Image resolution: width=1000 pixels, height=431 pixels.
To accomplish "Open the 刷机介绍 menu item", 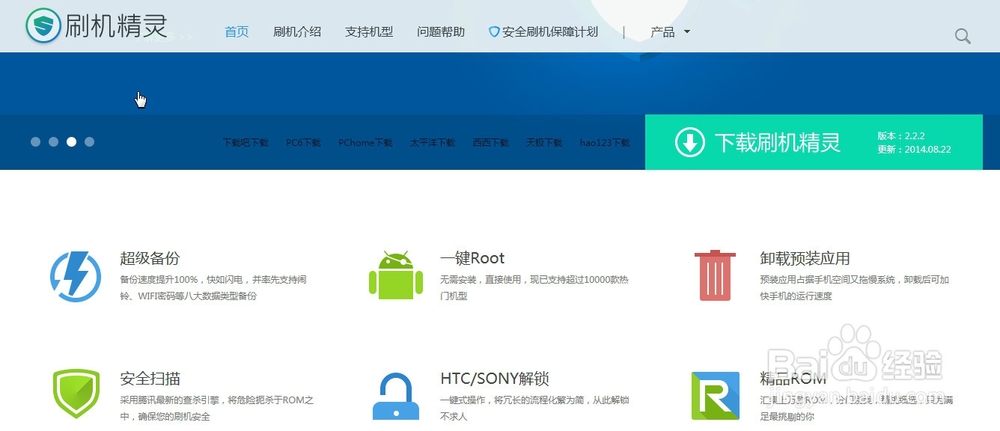I will pos(297,32).
